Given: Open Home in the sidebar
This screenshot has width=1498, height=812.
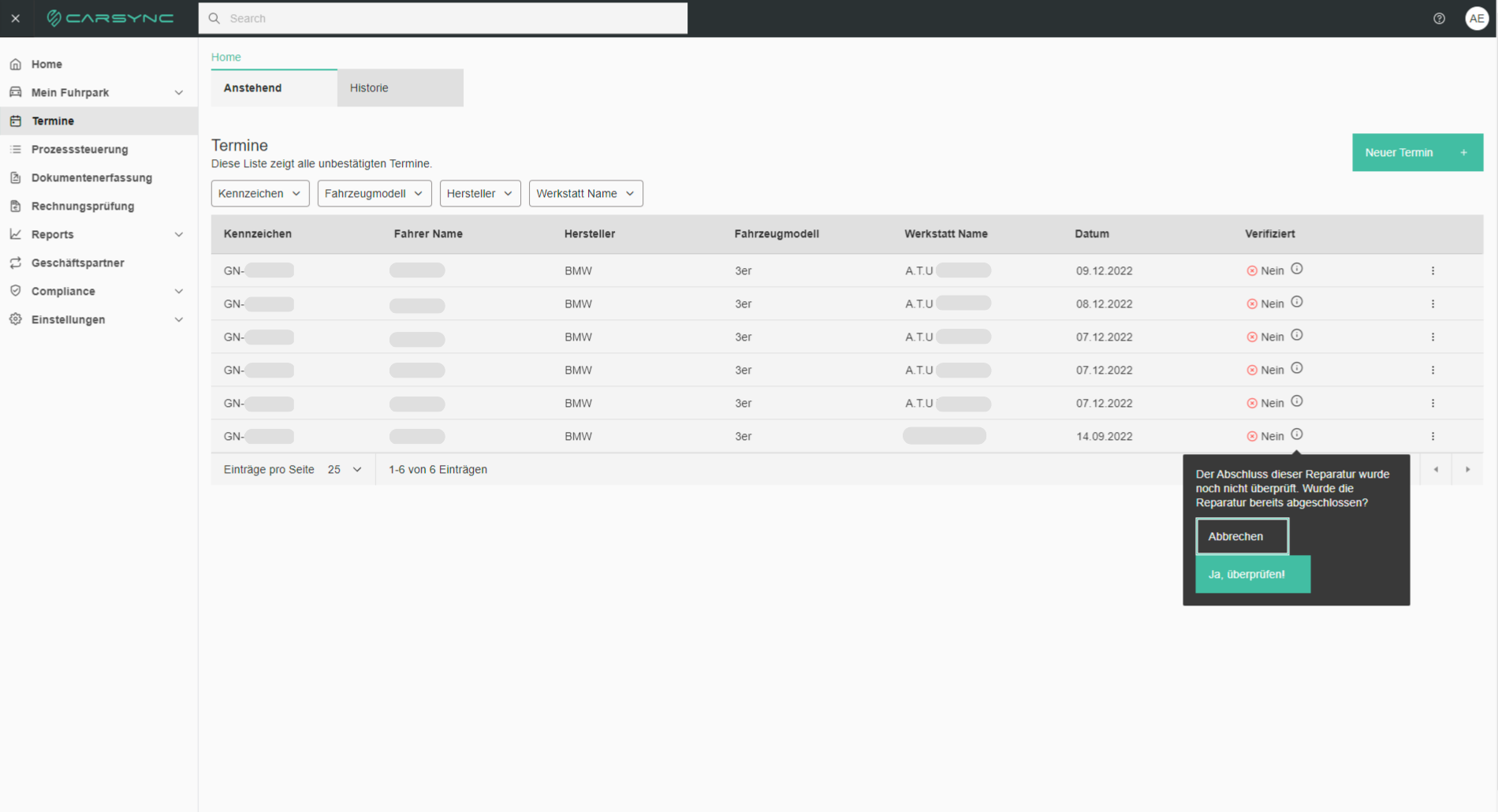Looking at the screenshot, I should click(99, 64).
